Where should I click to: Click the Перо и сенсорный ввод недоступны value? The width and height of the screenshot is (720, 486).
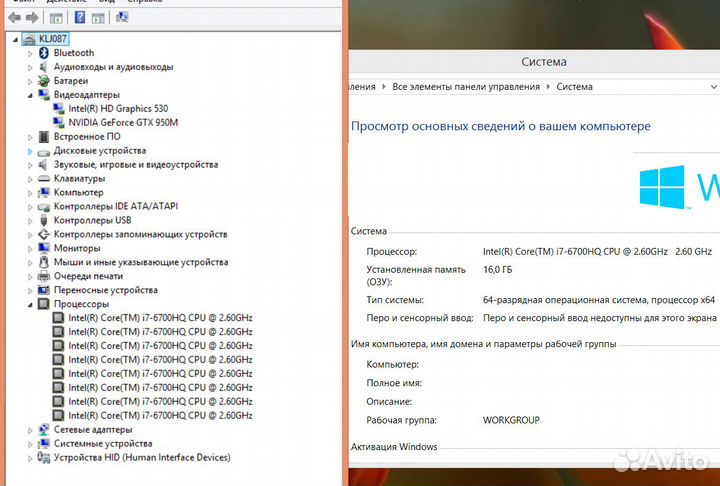pos(600,318)
